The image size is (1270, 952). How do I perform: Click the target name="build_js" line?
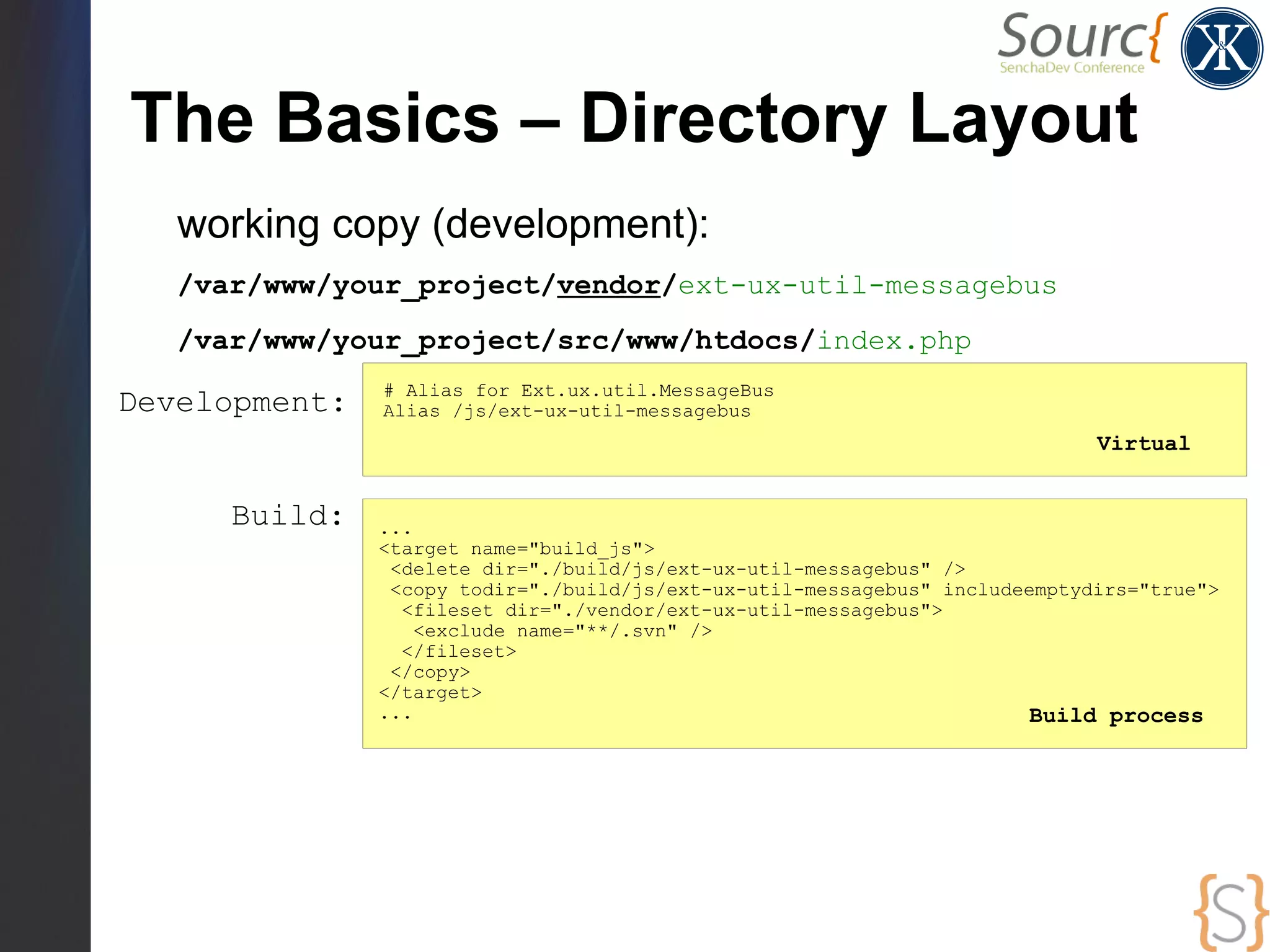click(516, 549)
